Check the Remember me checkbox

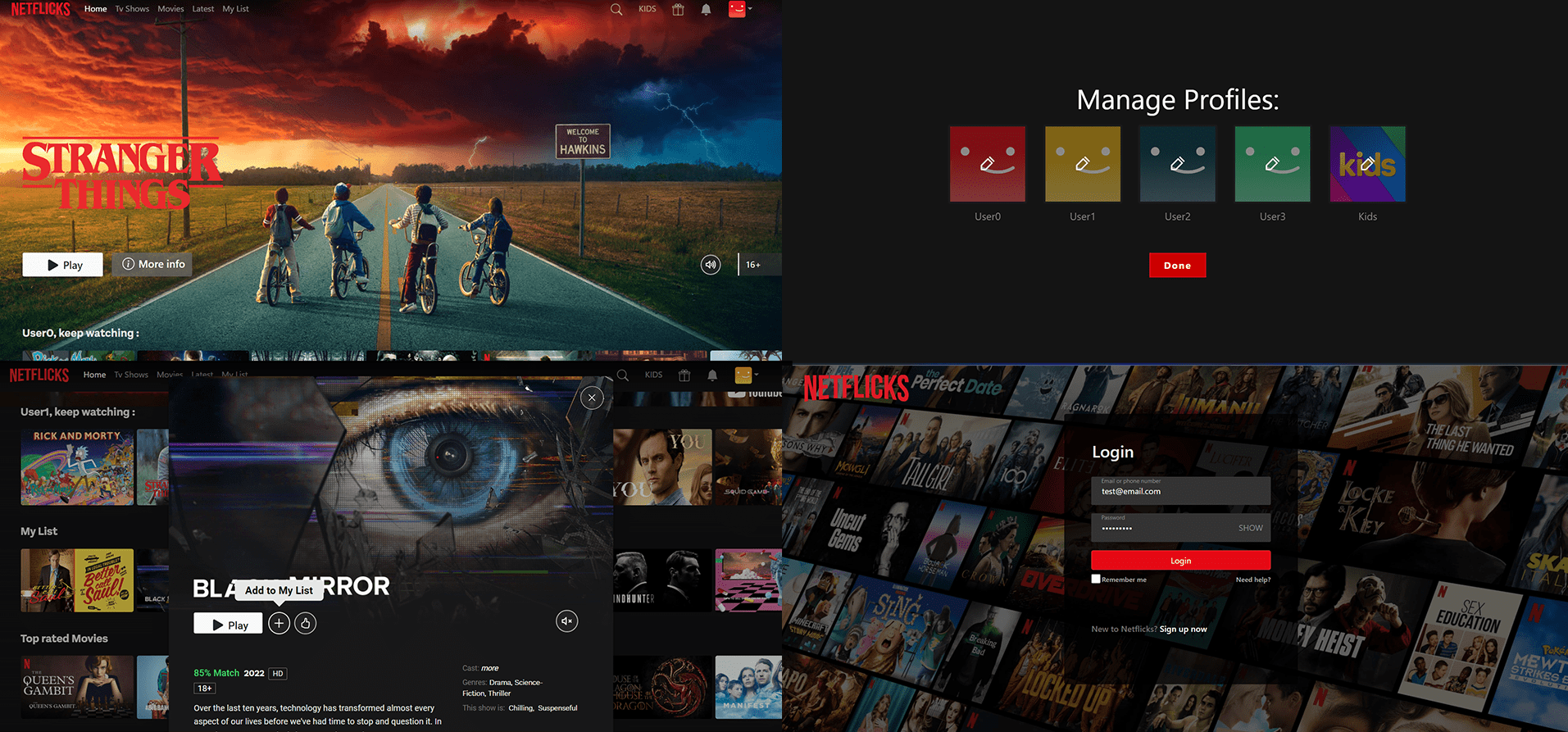point(1096,579)
